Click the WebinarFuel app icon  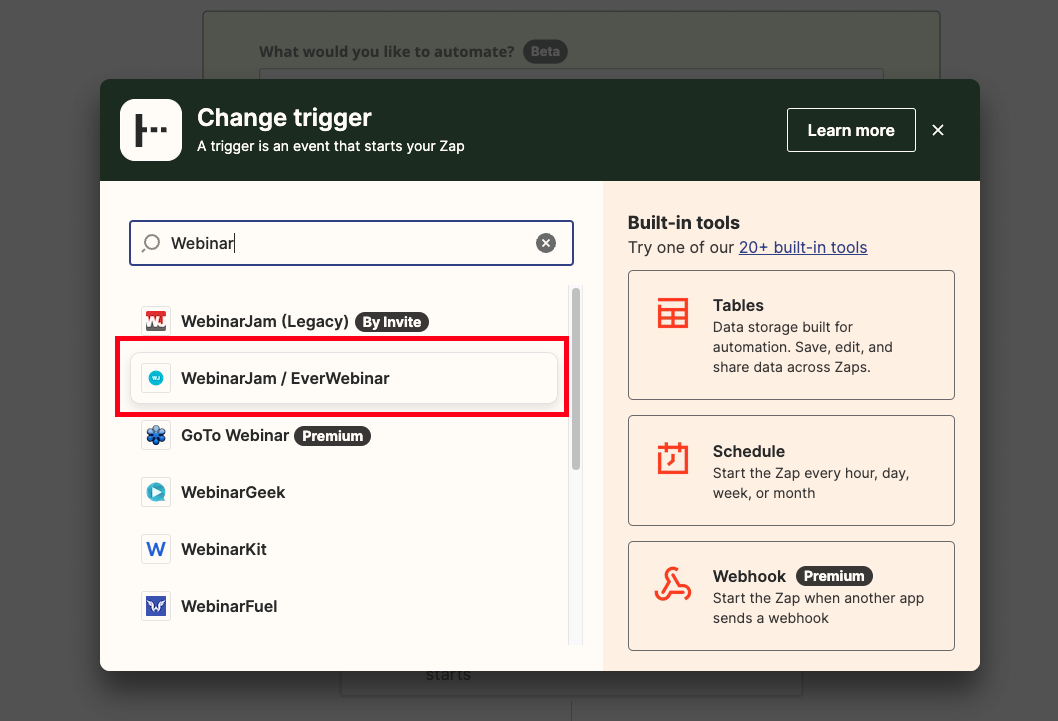(156, 606)
